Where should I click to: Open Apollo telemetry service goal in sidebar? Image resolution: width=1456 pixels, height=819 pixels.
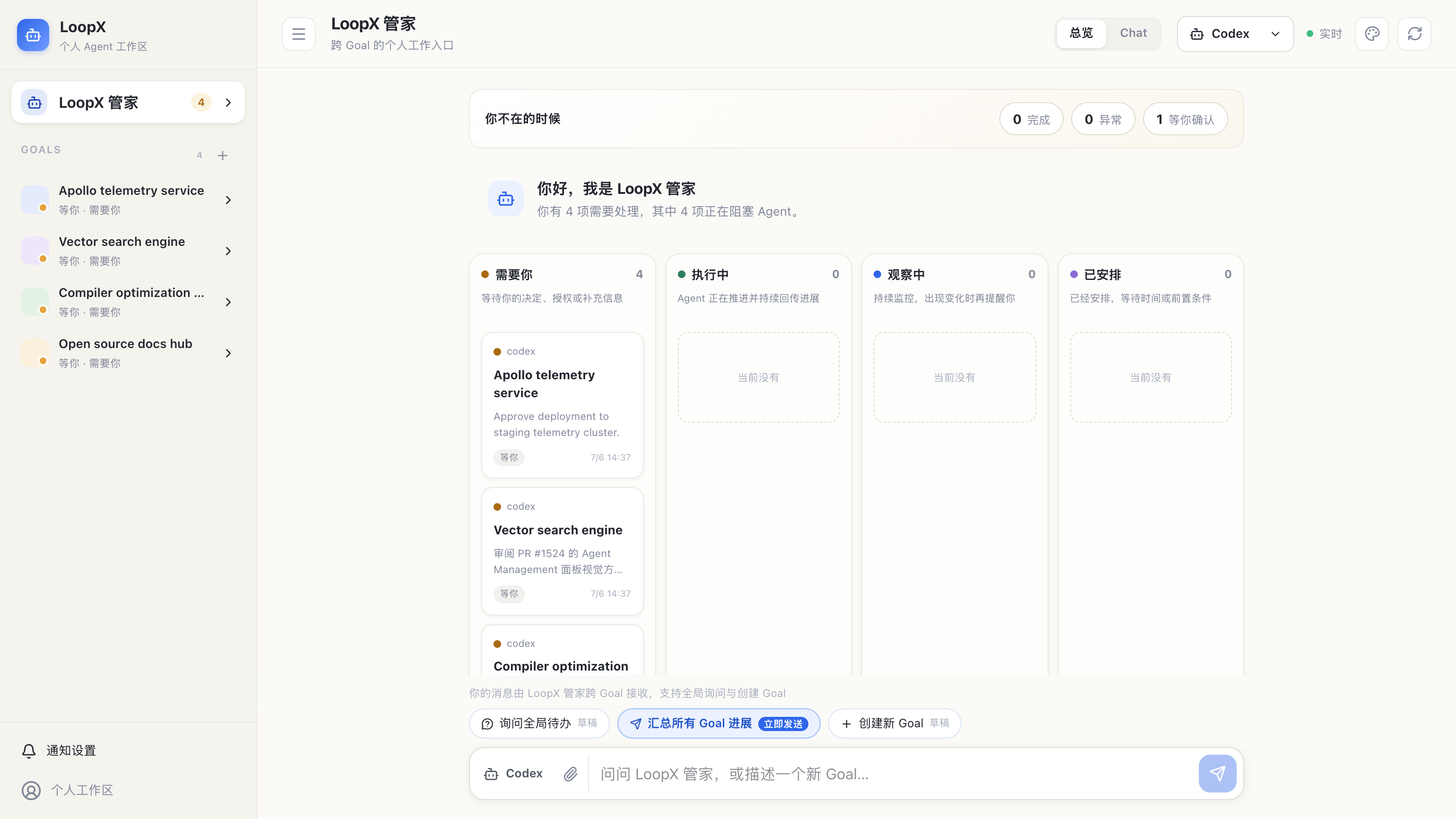(128, 200)
